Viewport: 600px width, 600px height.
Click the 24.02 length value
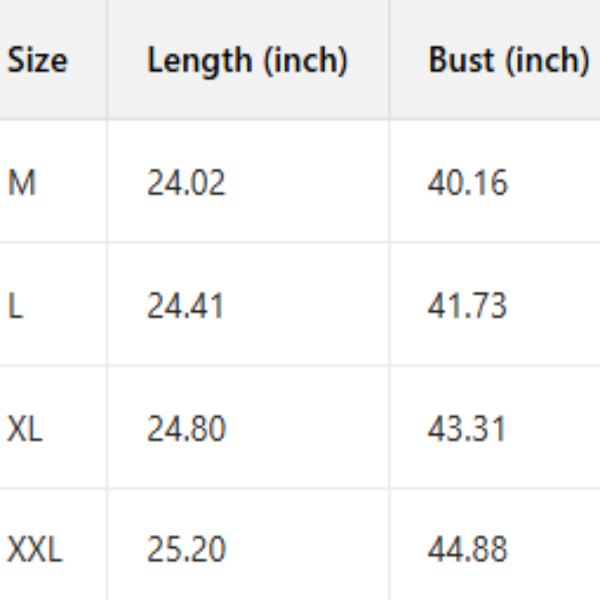[x=186, y=183]
